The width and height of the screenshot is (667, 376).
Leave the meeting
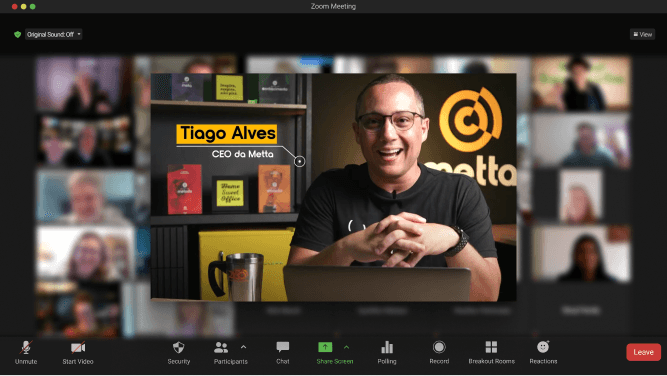(643, 352)
